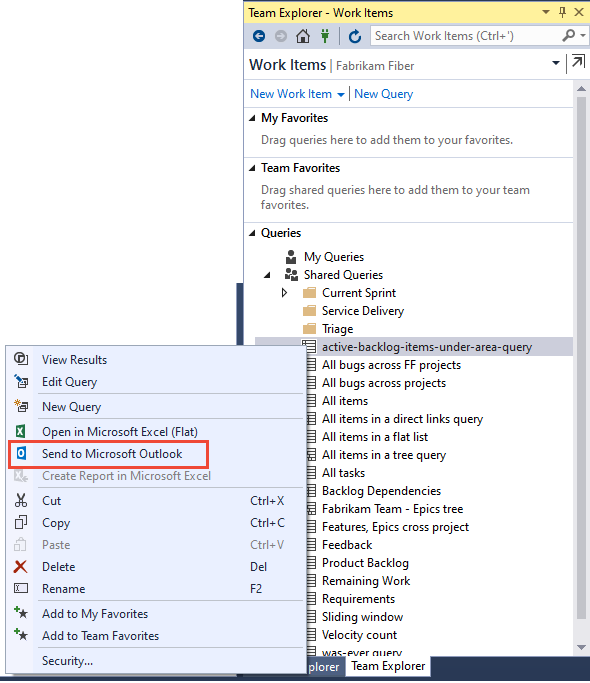Select the Remaining Work query

(366, 581)
